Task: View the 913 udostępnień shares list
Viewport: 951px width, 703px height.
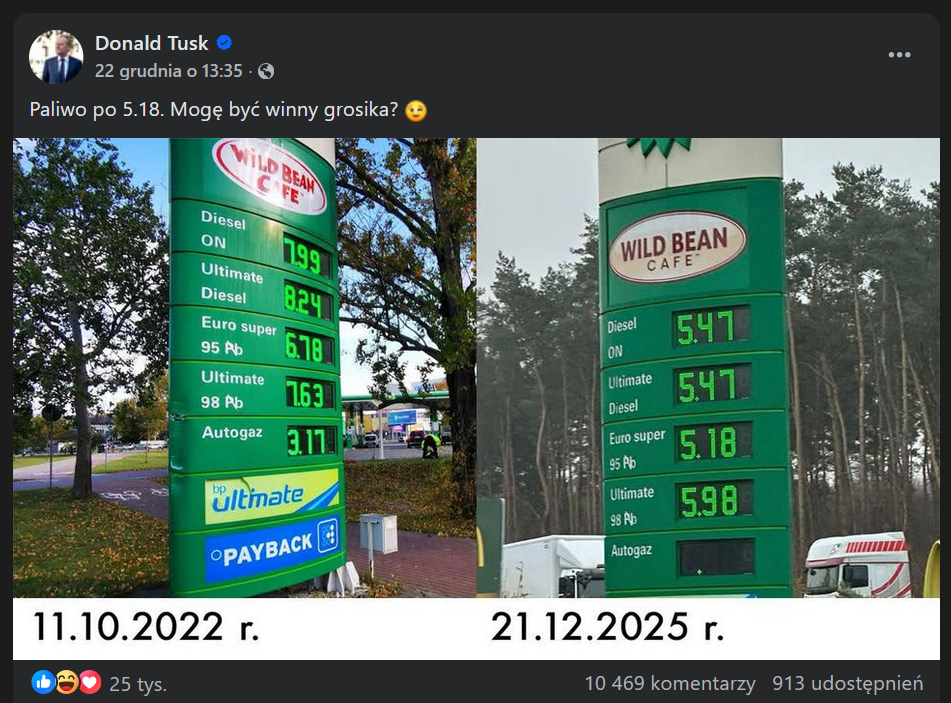Action: tap(847, 684)
